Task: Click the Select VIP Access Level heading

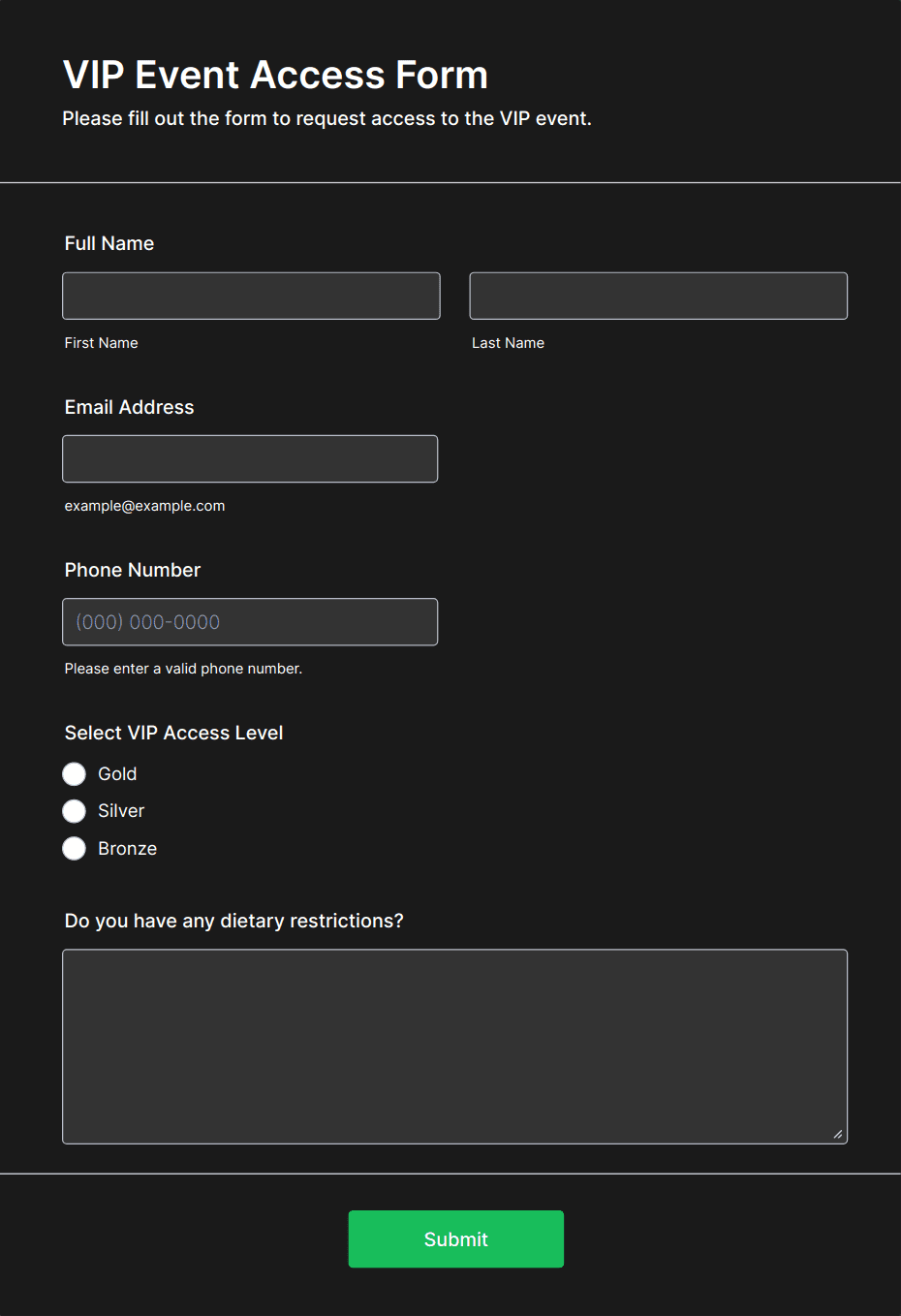Action: [x=173, y=733]
